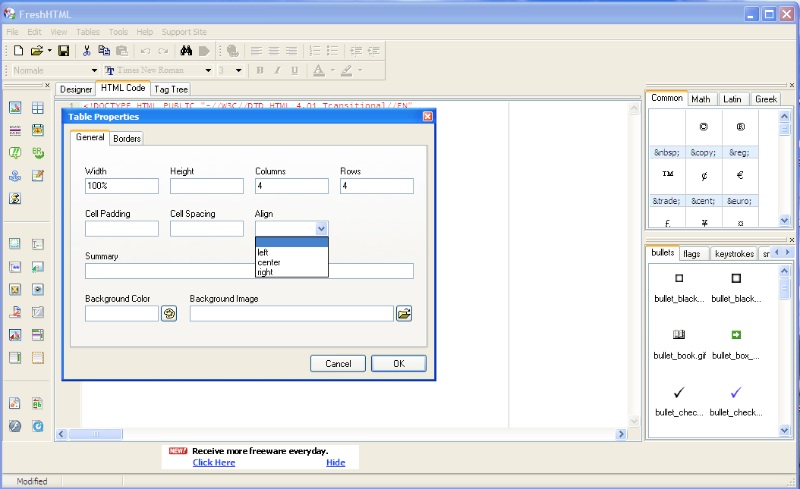The width and height of the screenshot is (800, 489).
Task: Cancel the Table Properties dialog
Action: (338, 364)
